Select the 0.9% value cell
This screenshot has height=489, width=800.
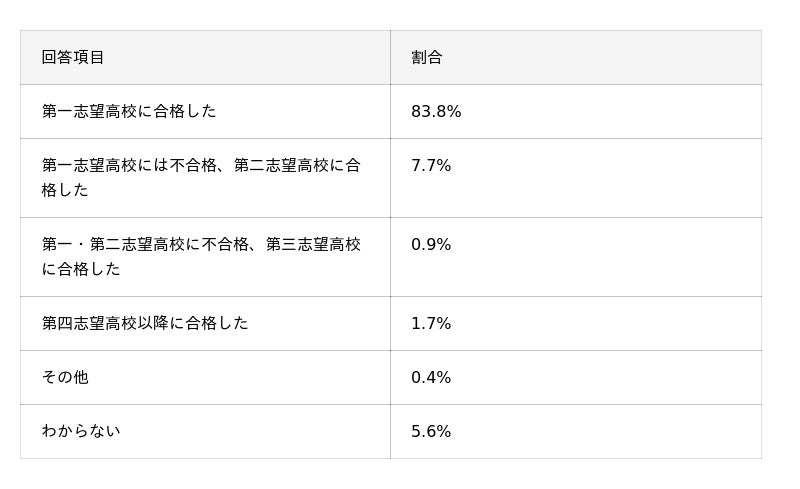click(431, 245)
